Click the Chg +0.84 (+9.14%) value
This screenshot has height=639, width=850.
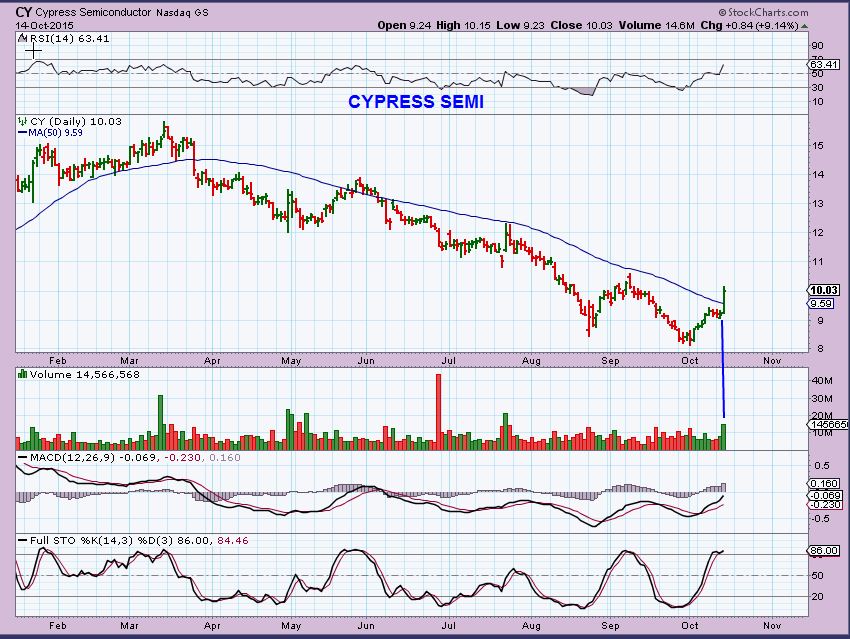click(x=749, y=25)
